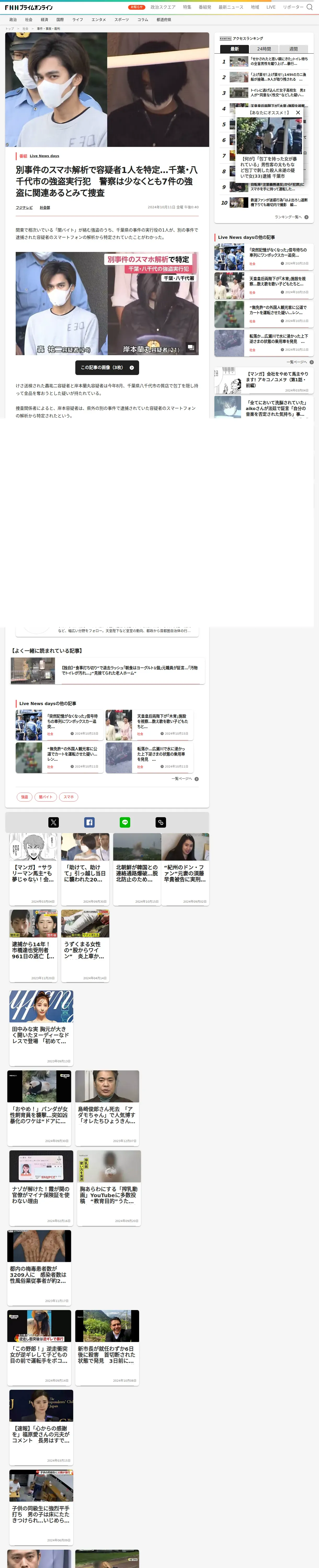The height and width of the screenshot is (1568, 319).
Task: Share article via Facebook icon
Action: [89, 822]
